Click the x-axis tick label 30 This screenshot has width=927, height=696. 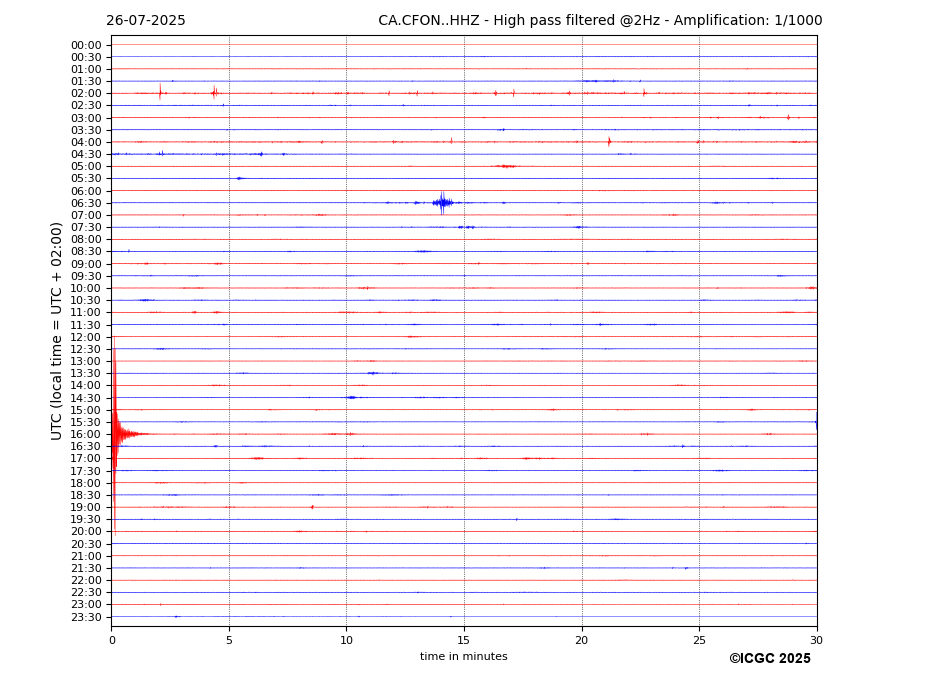[816, 640]
